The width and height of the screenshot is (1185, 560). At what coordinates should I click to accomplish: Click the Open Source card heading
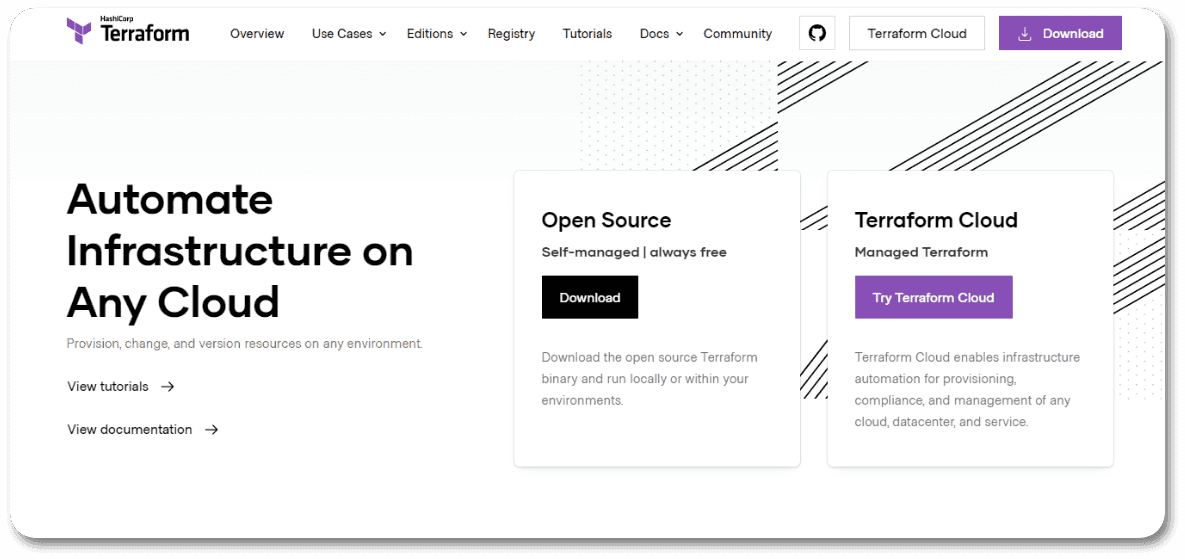[606, 220]
